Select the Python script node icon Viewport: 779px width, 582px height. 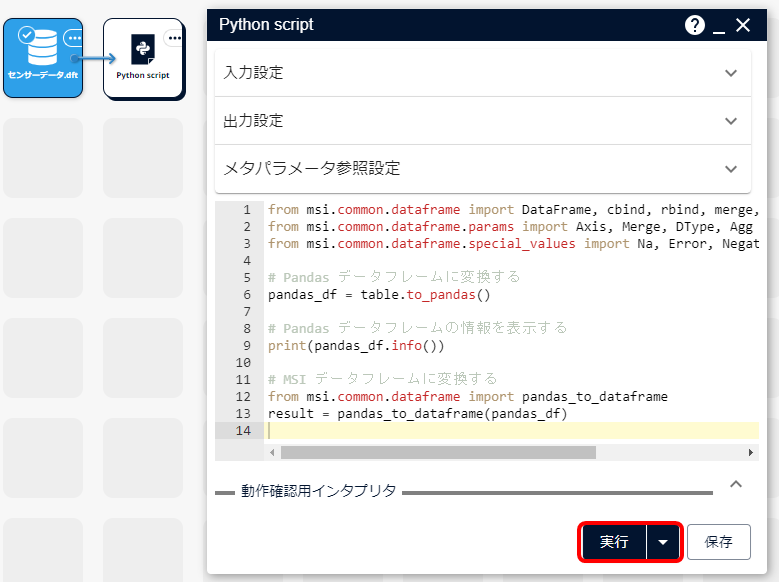tap(143, 49)
